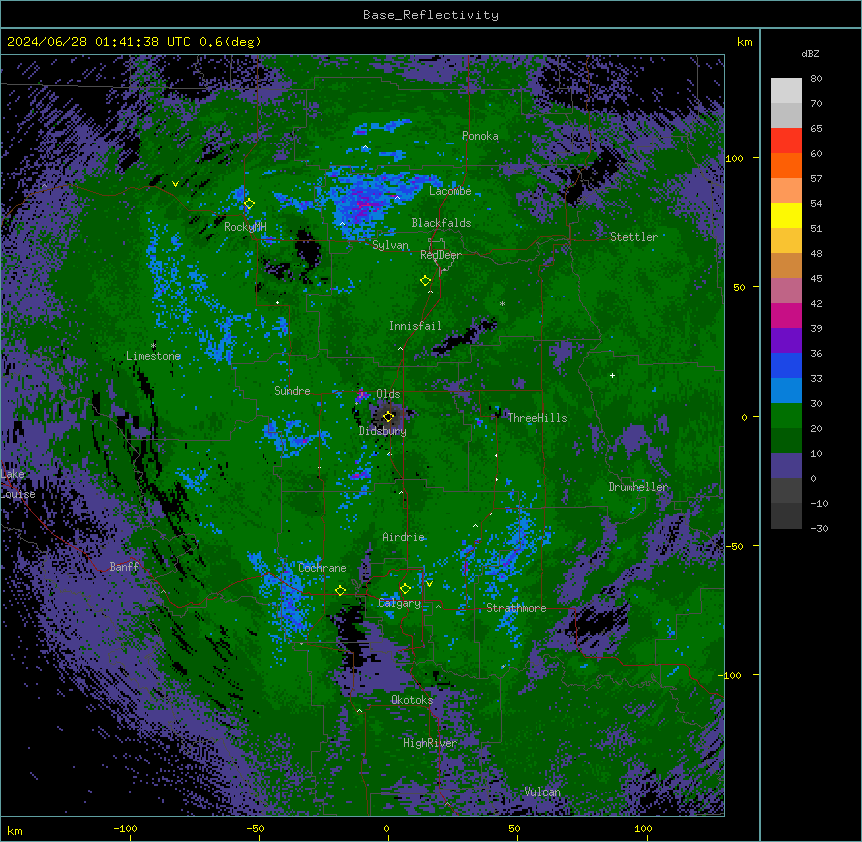Click the yellow V marker northwest of RockyMH
Screen dimensions: 862x842
click(175, 184)
